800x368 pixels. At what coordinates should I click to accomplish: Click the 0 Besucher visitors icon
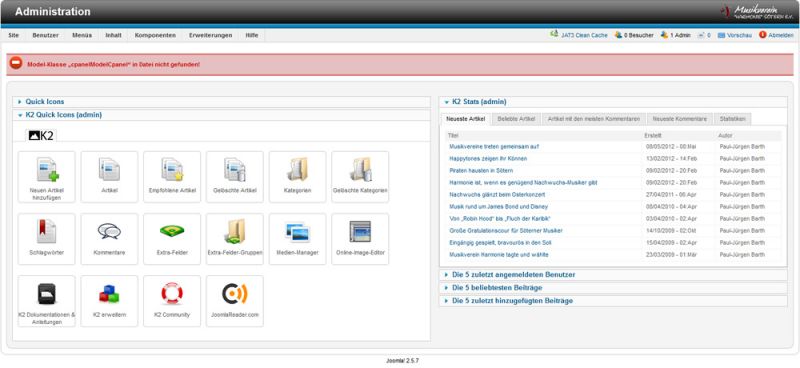pyautogui.click(x=618, y=35)
